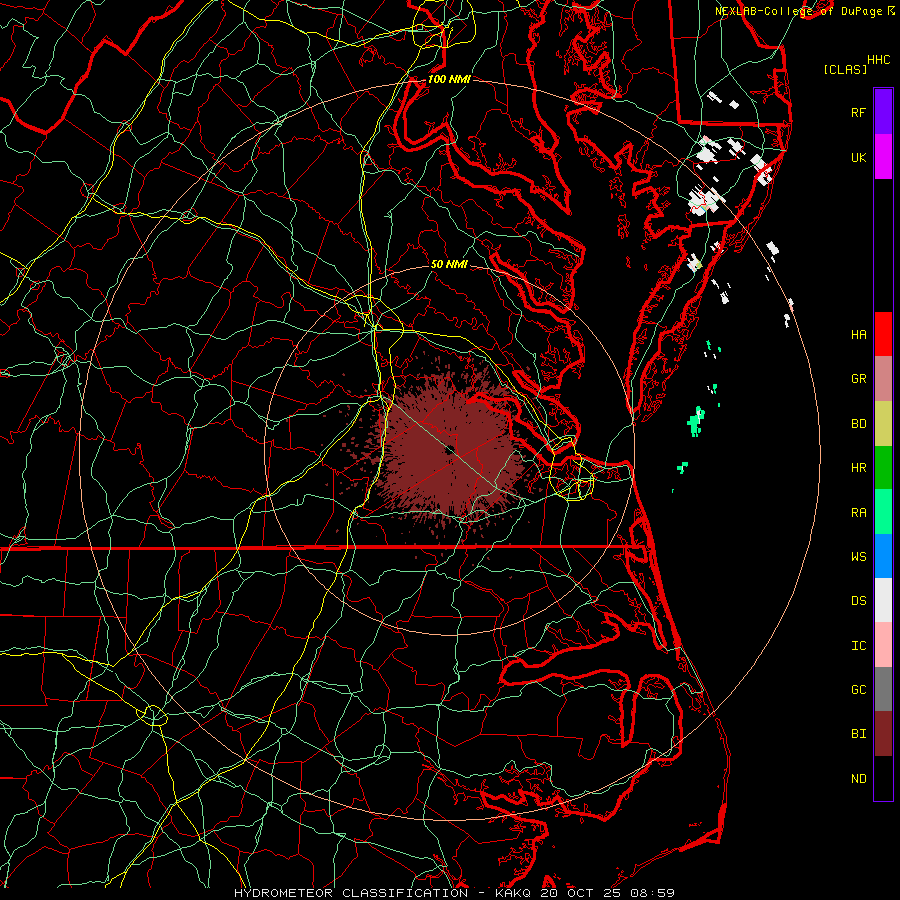Click the BD legend label
Screen dimensions: 900x900
coord(858,424)
